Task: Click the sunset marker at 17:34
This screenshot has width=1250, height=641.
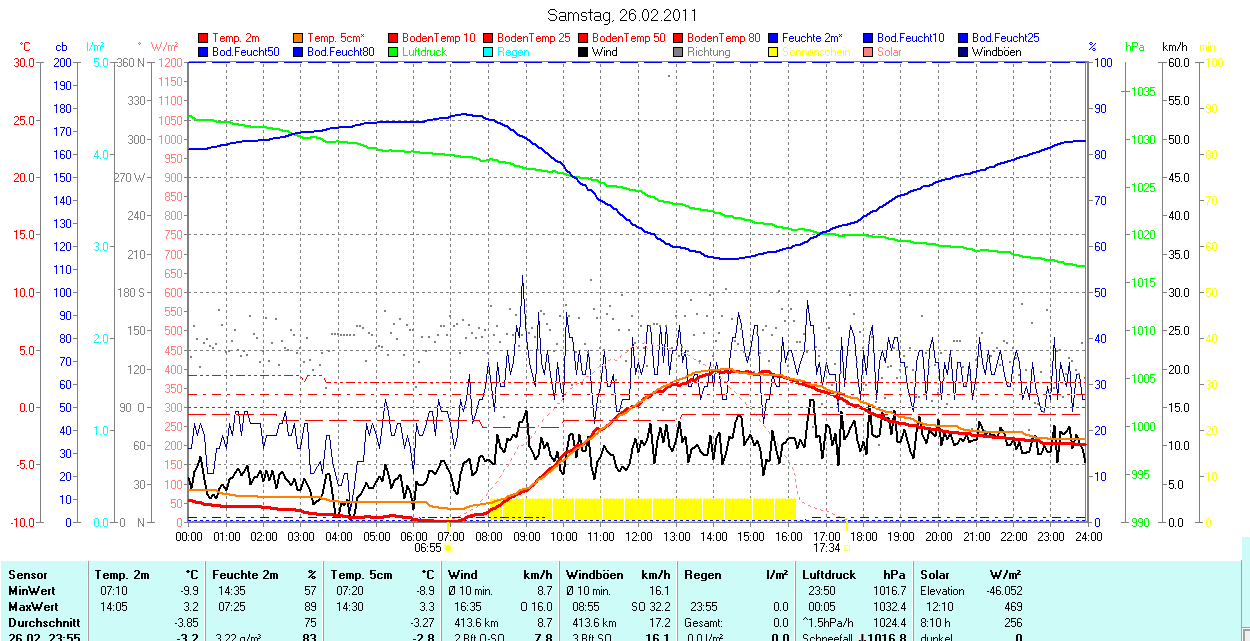Action: click(847, 548)
